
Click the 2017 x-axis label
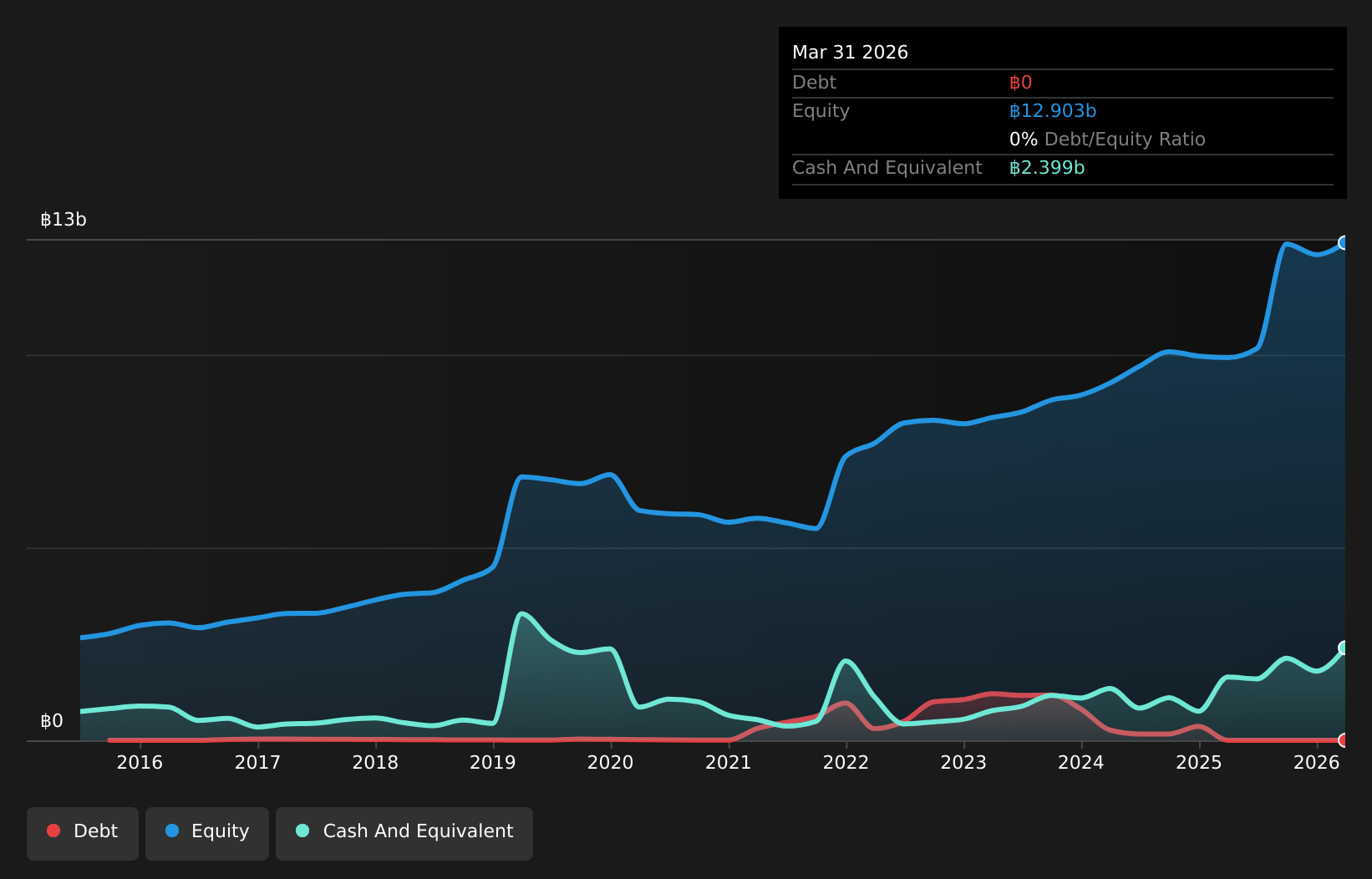pos(257,762)
